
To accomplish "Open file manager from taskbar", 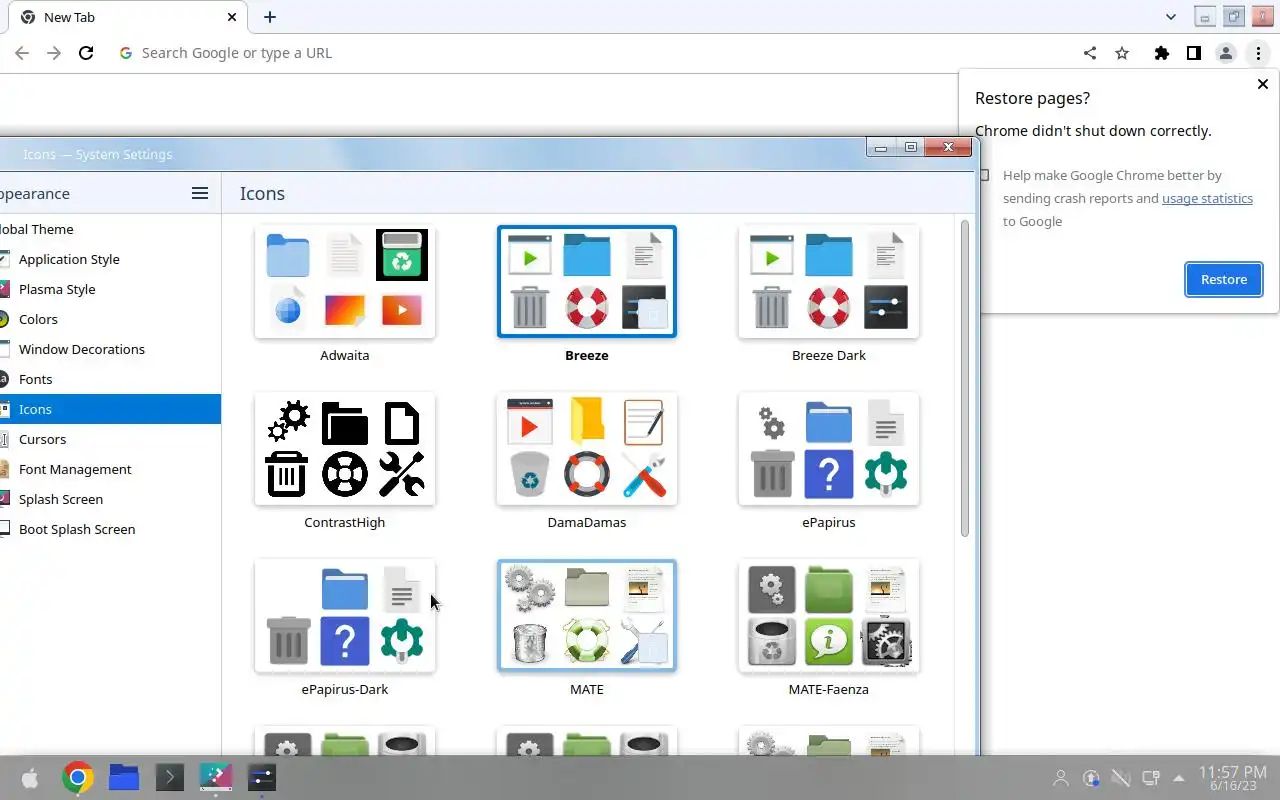I will pos(124,777).
